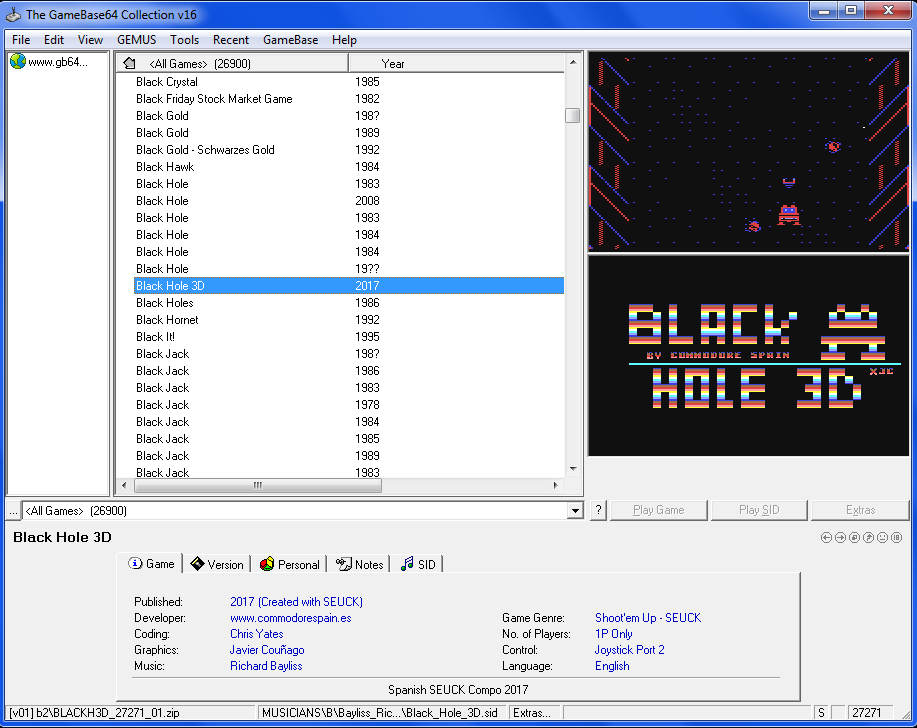Click the horizontal scroll-right arrow
The image size is (917, 728).
pyautogui.click(x=555, y=485)
